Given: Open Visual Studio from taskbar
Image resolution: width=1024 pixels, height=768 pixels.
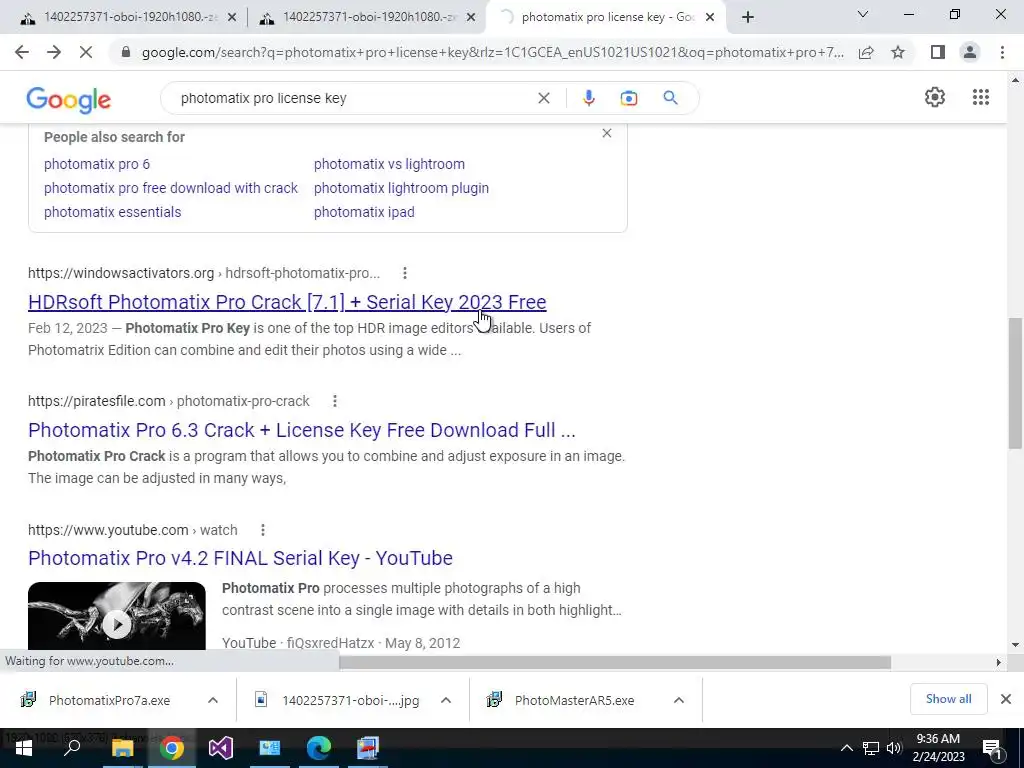Looking at the screenshot, I should pyautogui.click(x=221, y=748).
